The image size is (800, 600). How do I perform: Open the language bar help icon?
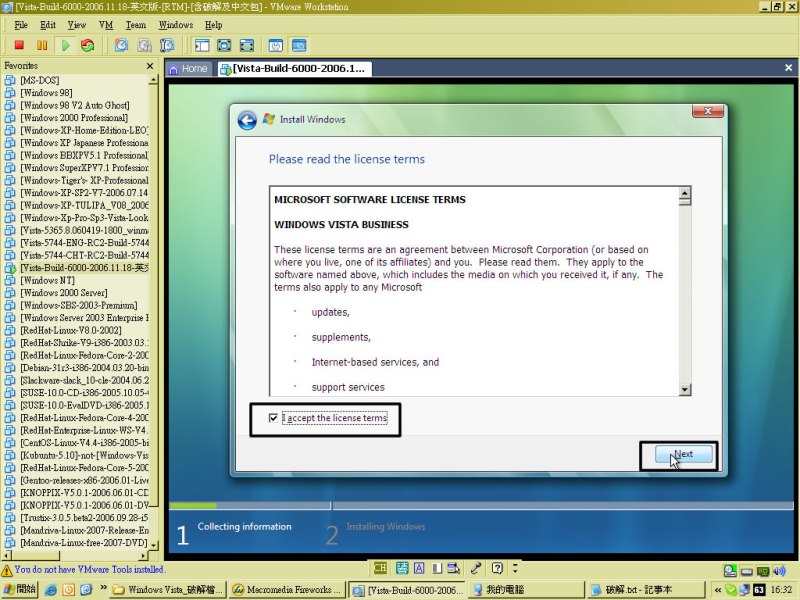click(497, 568)
